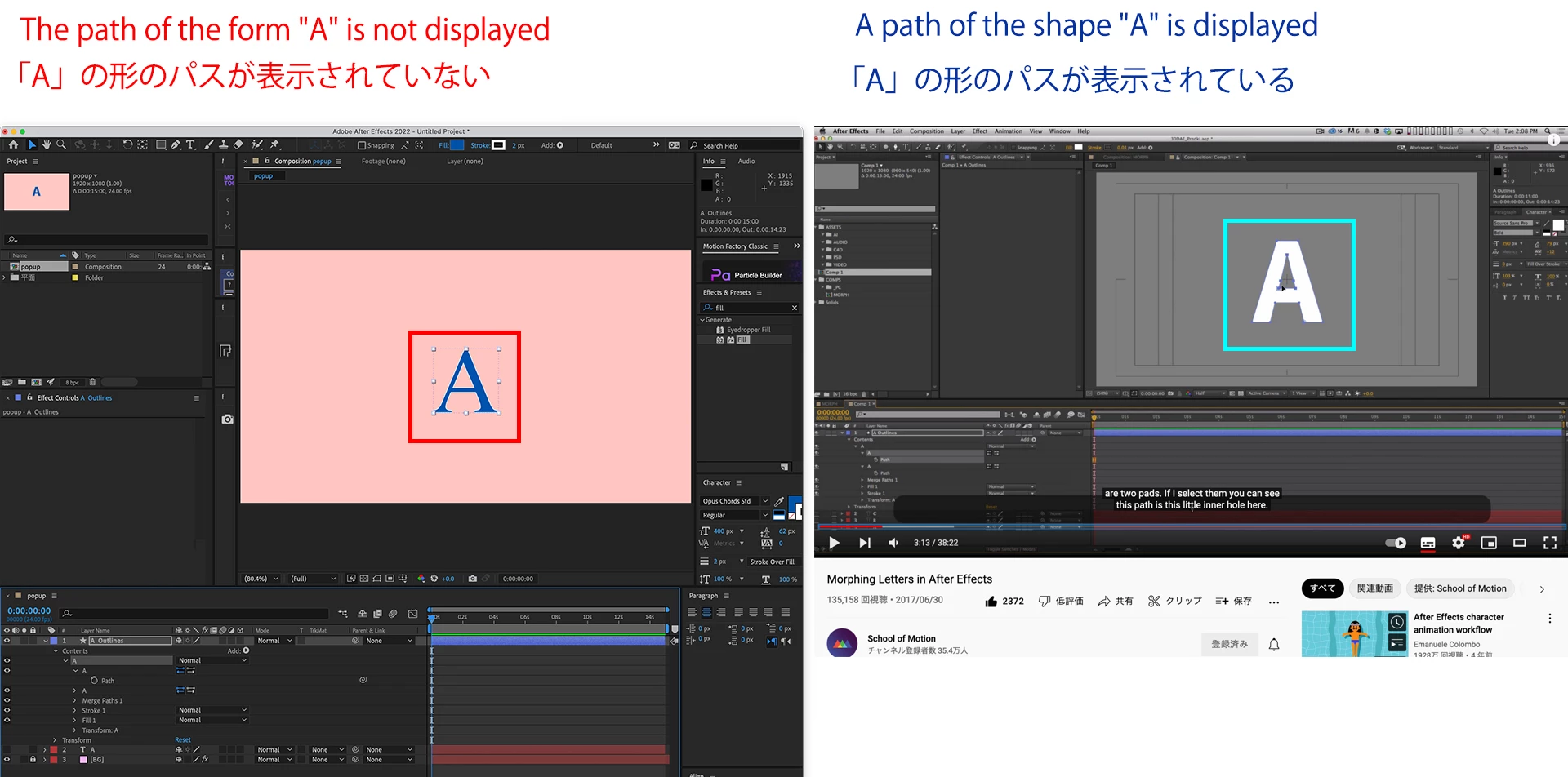Enable the Snapping checkbox
This screenshot has height=777, width=1568.
[x=362, y=145]
